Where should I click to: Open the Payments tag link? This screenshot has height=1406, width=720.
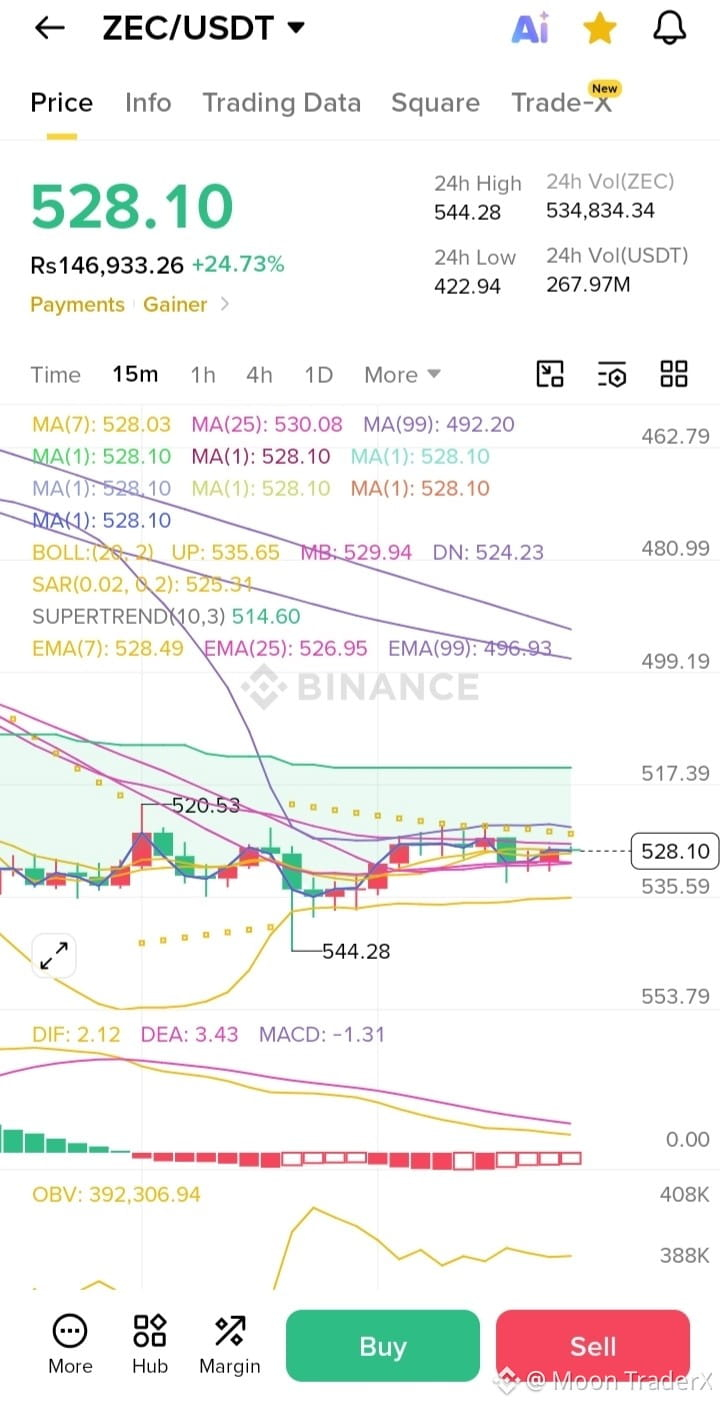click(x=77, y=304)
